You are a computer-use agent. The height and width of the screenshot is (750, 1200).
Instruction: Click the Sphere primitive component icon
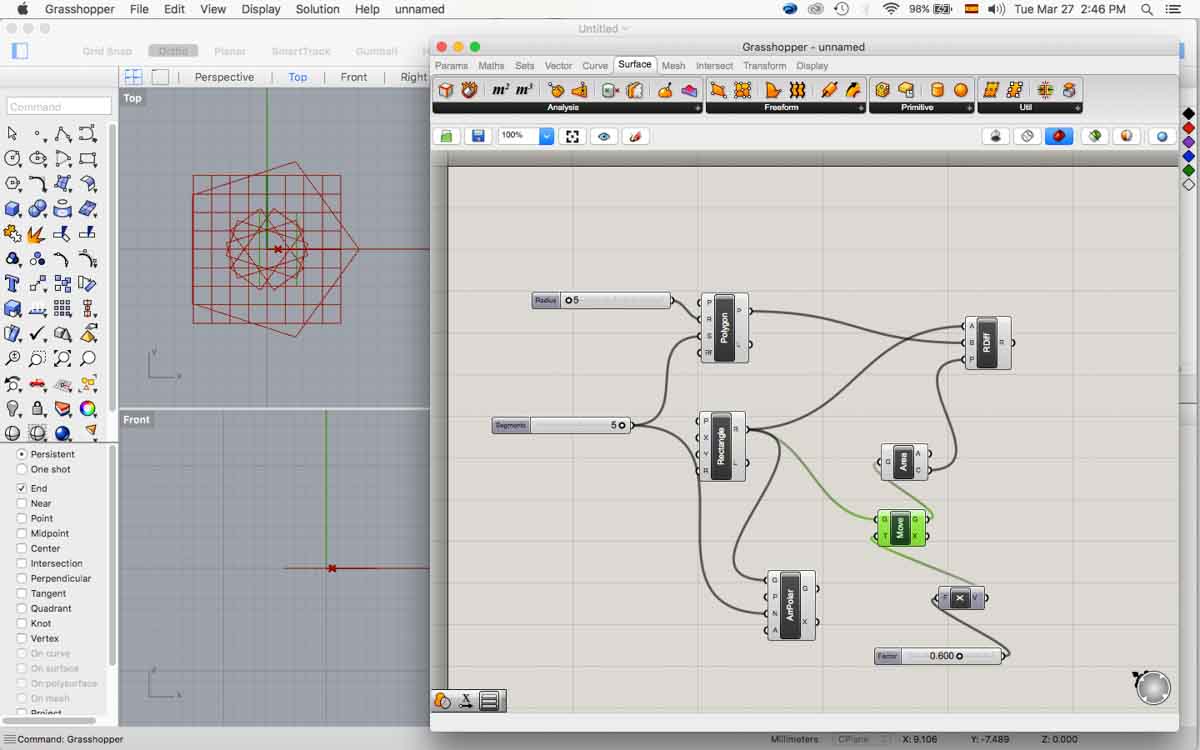[961, 90]
